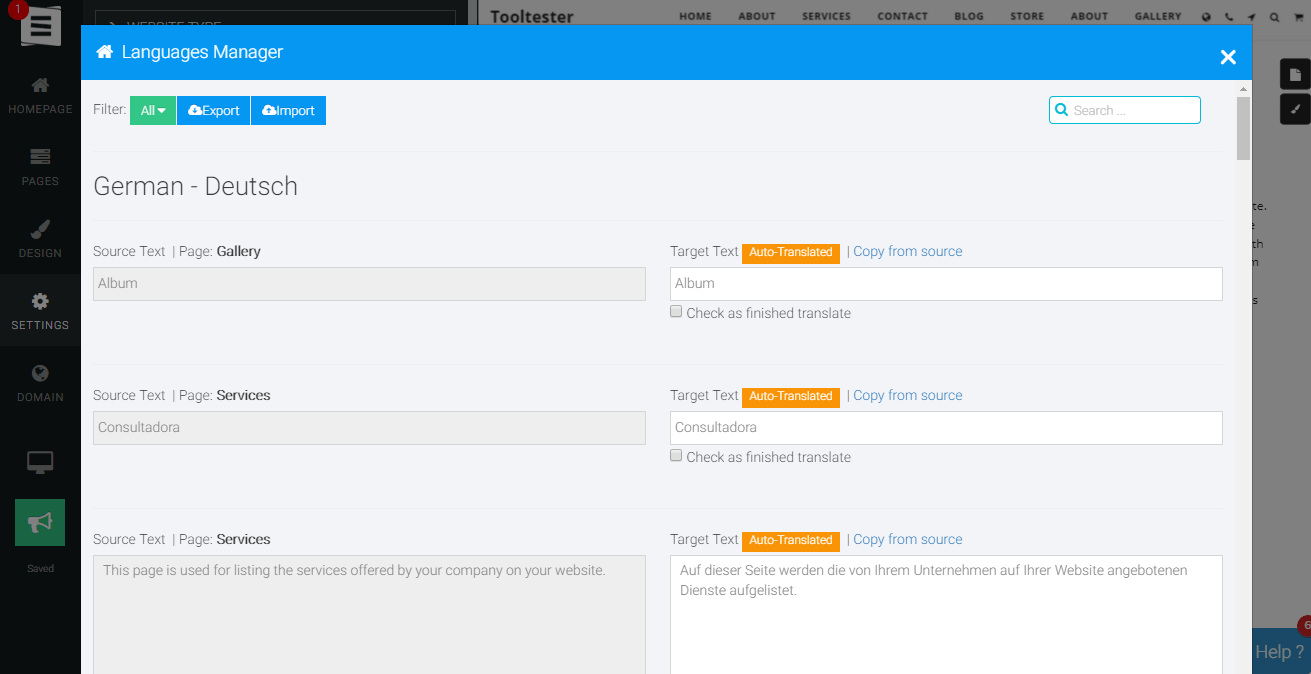Click the Tooltester site logo

531,17
